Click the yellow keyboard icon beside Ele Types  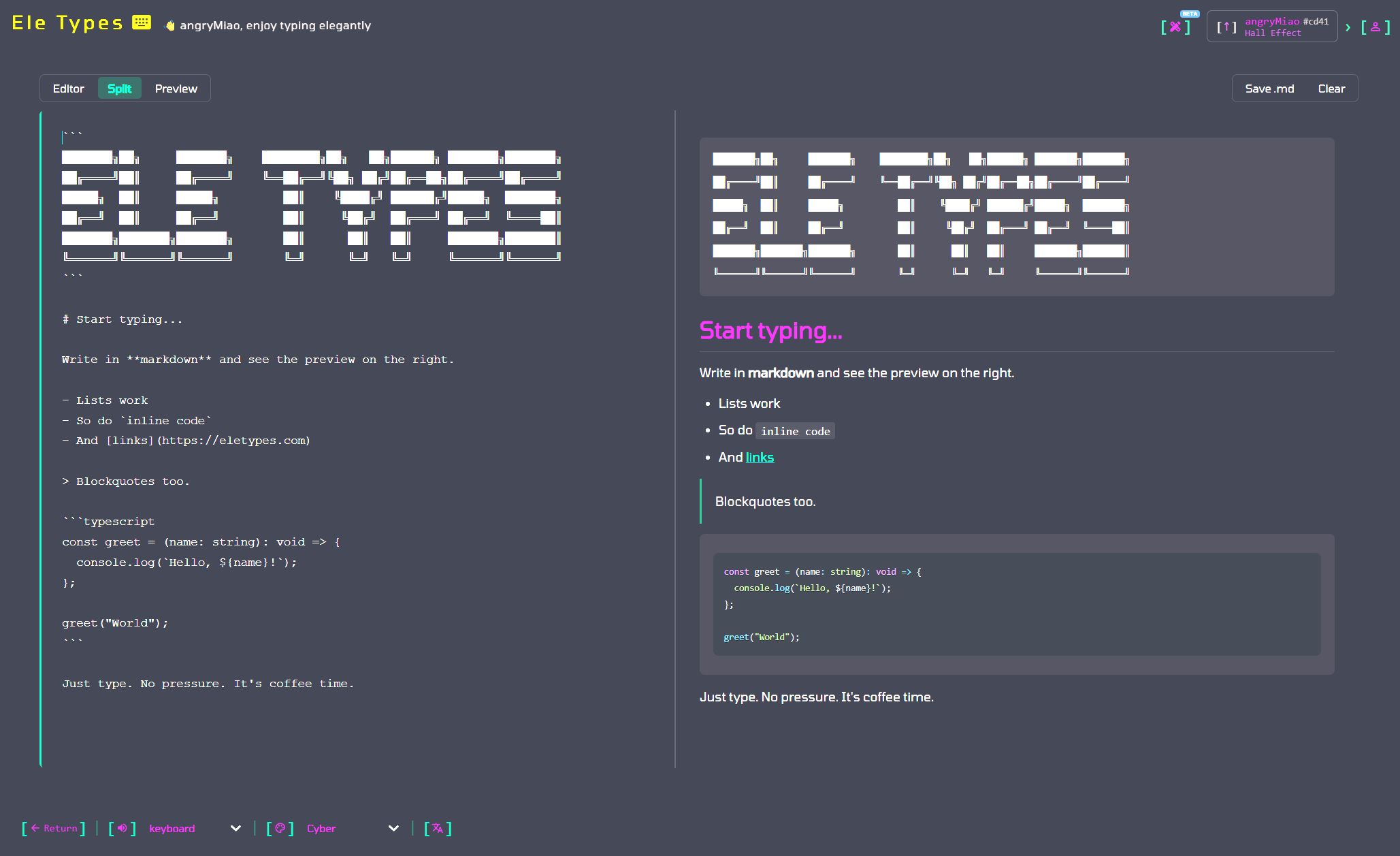142,22
